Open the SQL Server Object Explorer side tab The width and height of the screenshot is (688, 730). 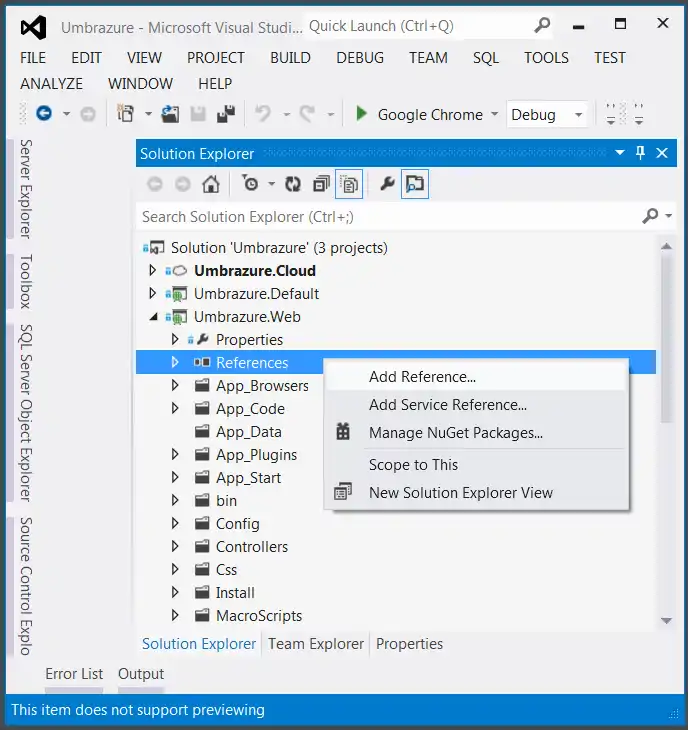point(26,413)
